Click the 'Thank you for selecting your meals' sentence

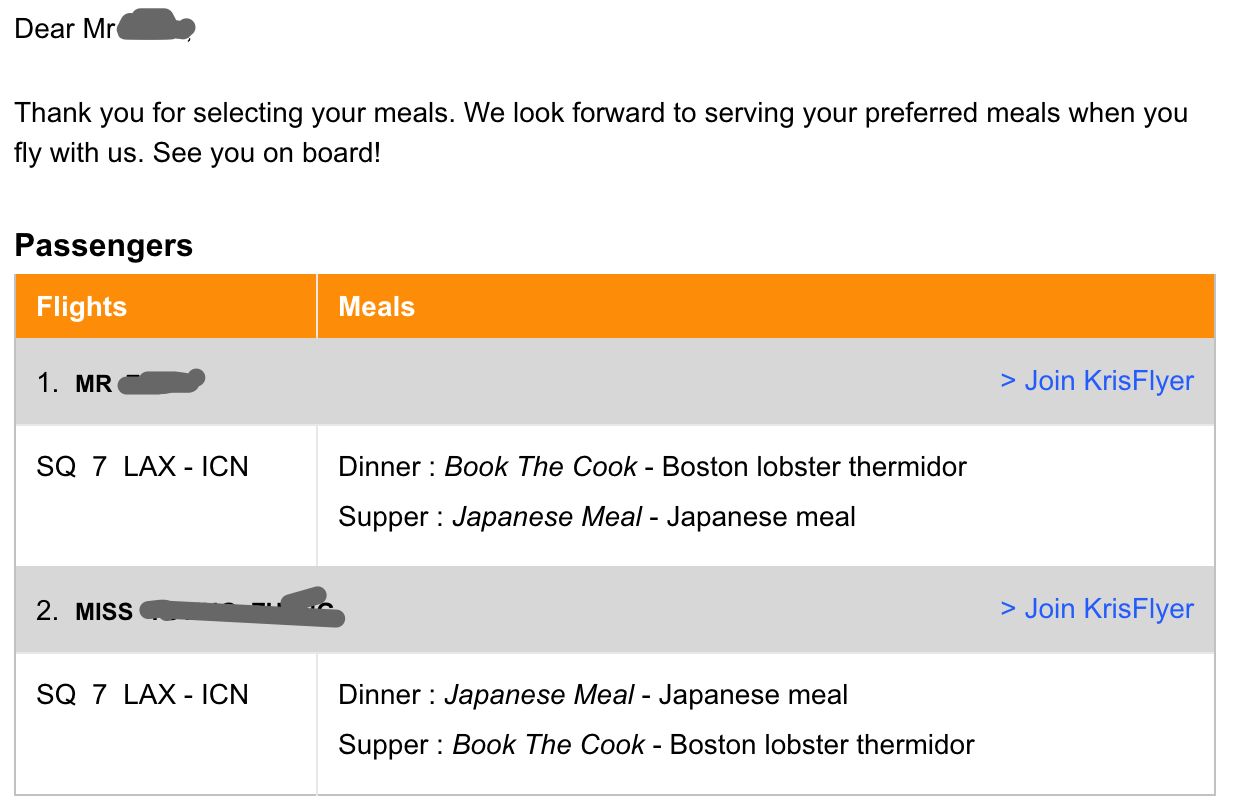click(235, 112)
